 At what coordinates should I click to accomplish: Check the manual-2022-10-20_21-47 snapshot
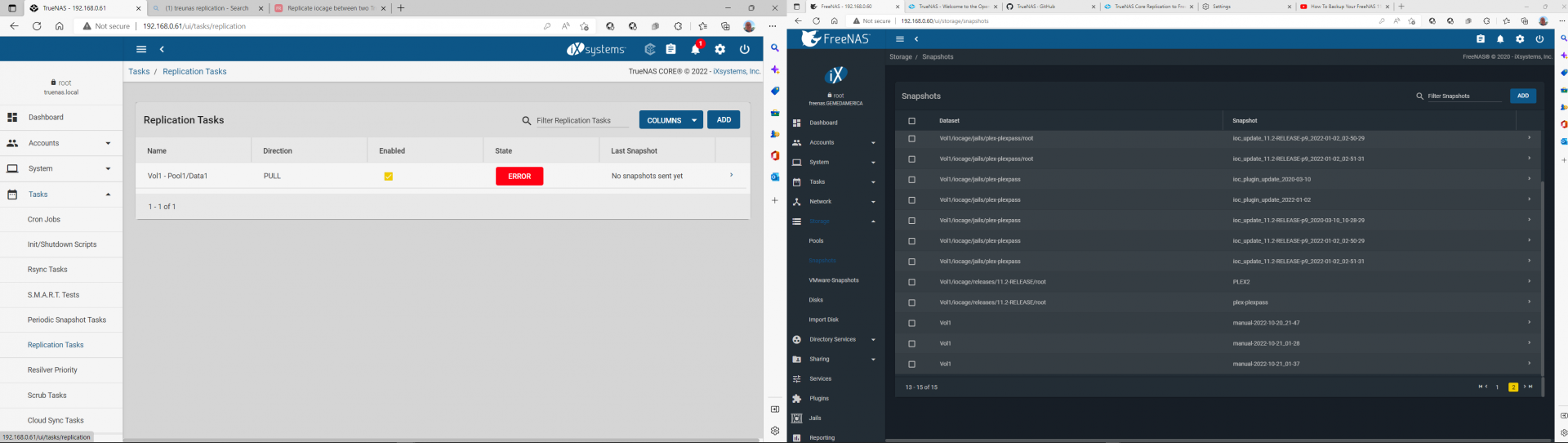pos(912,323)
